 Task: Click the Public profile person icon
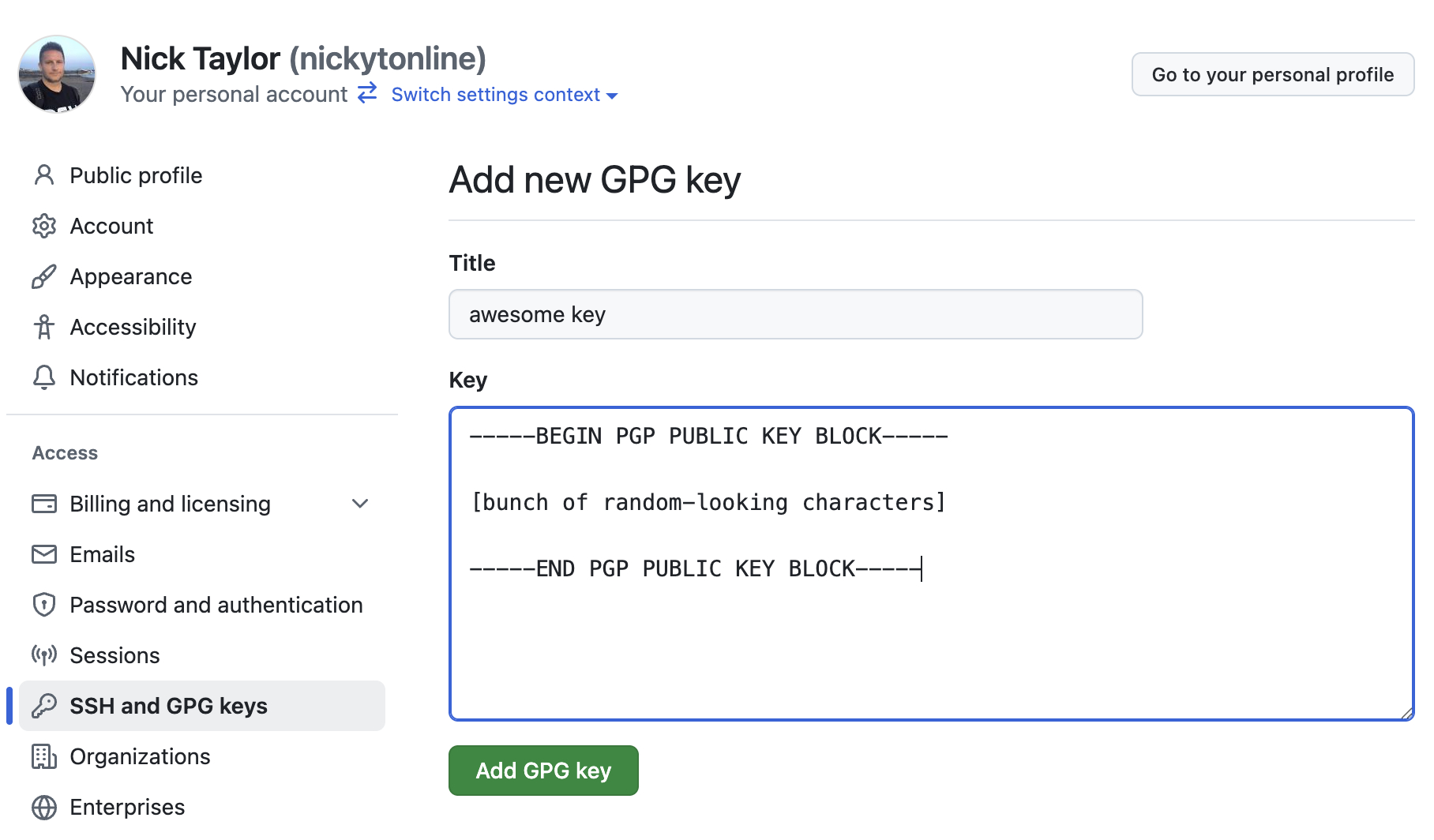[x=44, y=175]
